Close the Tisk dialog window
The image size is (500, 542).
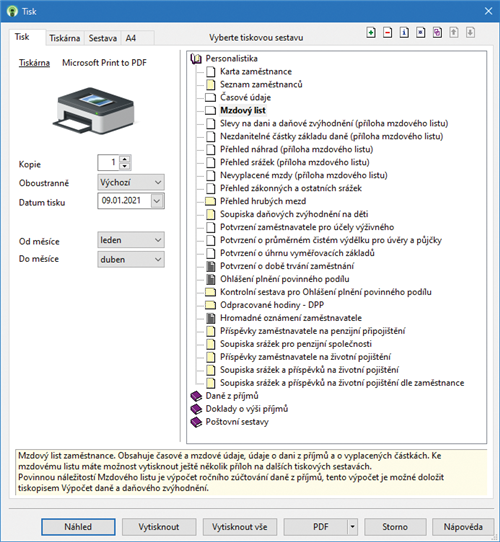488,11
